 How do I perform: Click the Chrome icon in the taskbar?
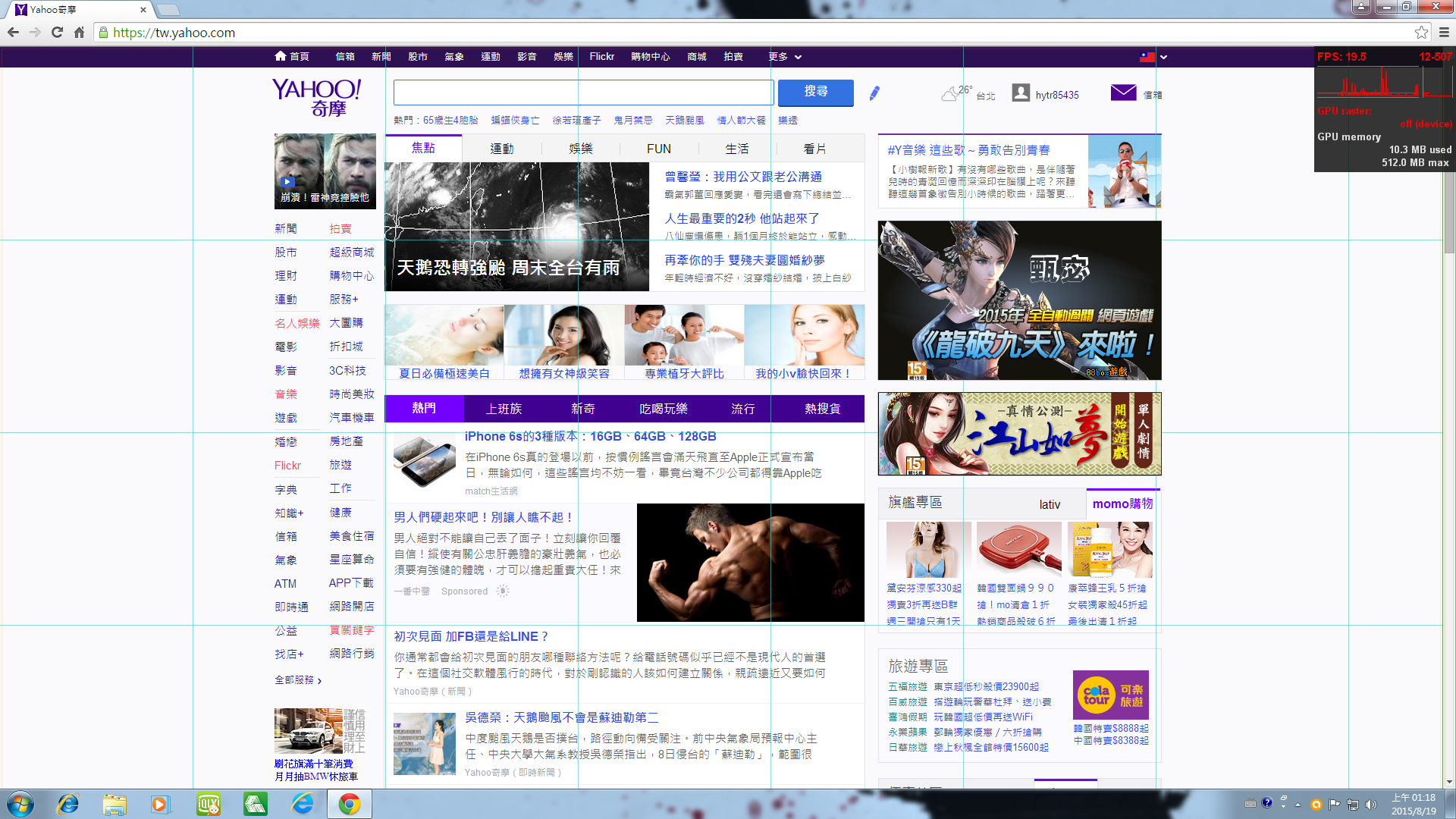click(350, 804)
